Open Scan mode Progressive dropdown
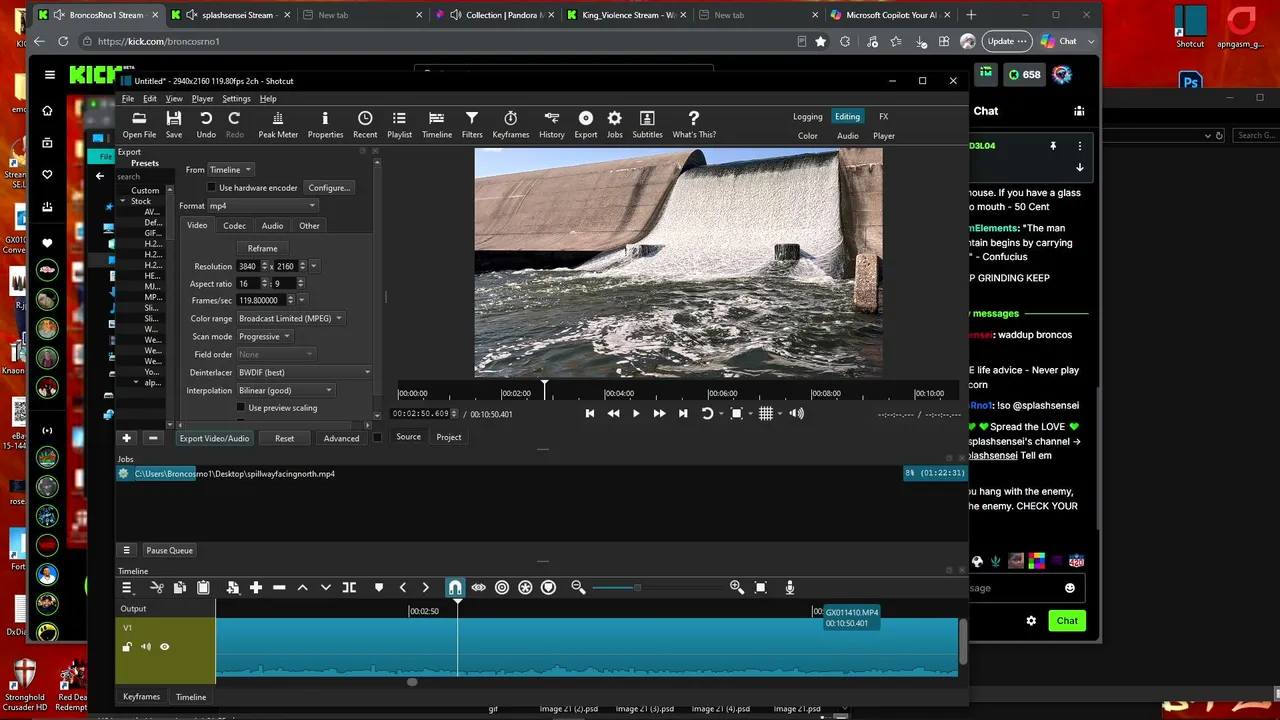 tap(265, 336)
